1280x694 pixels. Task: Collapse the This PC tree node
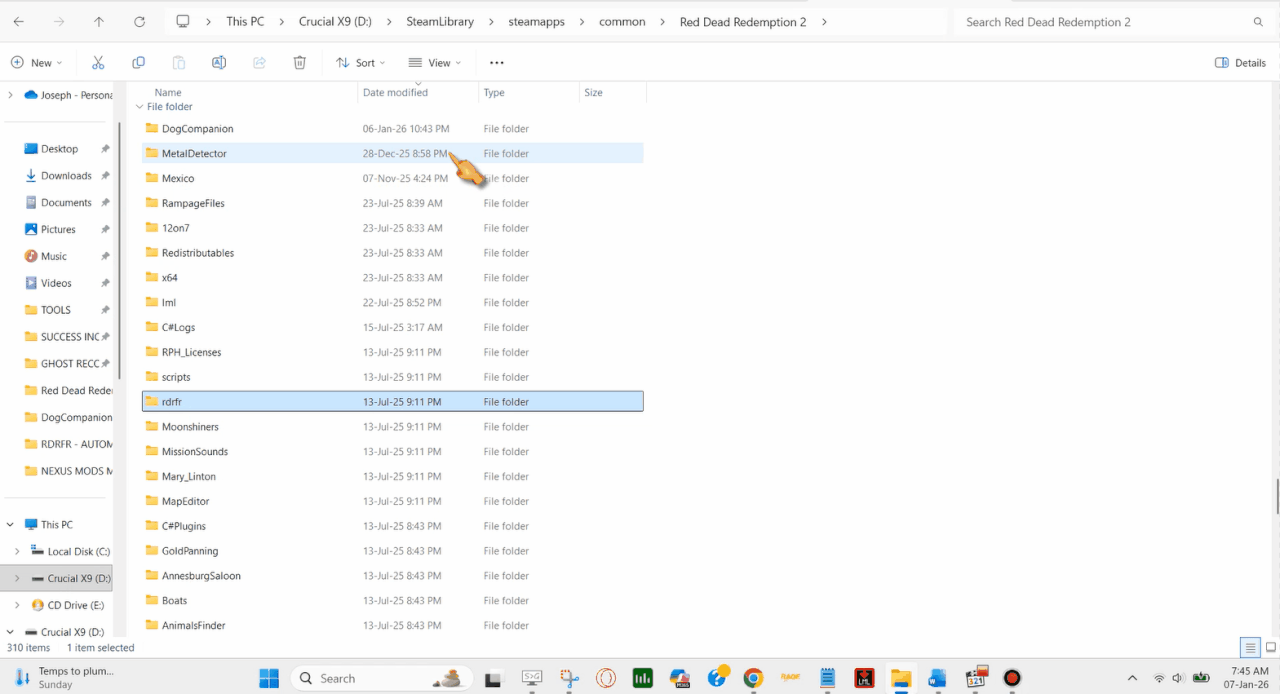(10, 524)
